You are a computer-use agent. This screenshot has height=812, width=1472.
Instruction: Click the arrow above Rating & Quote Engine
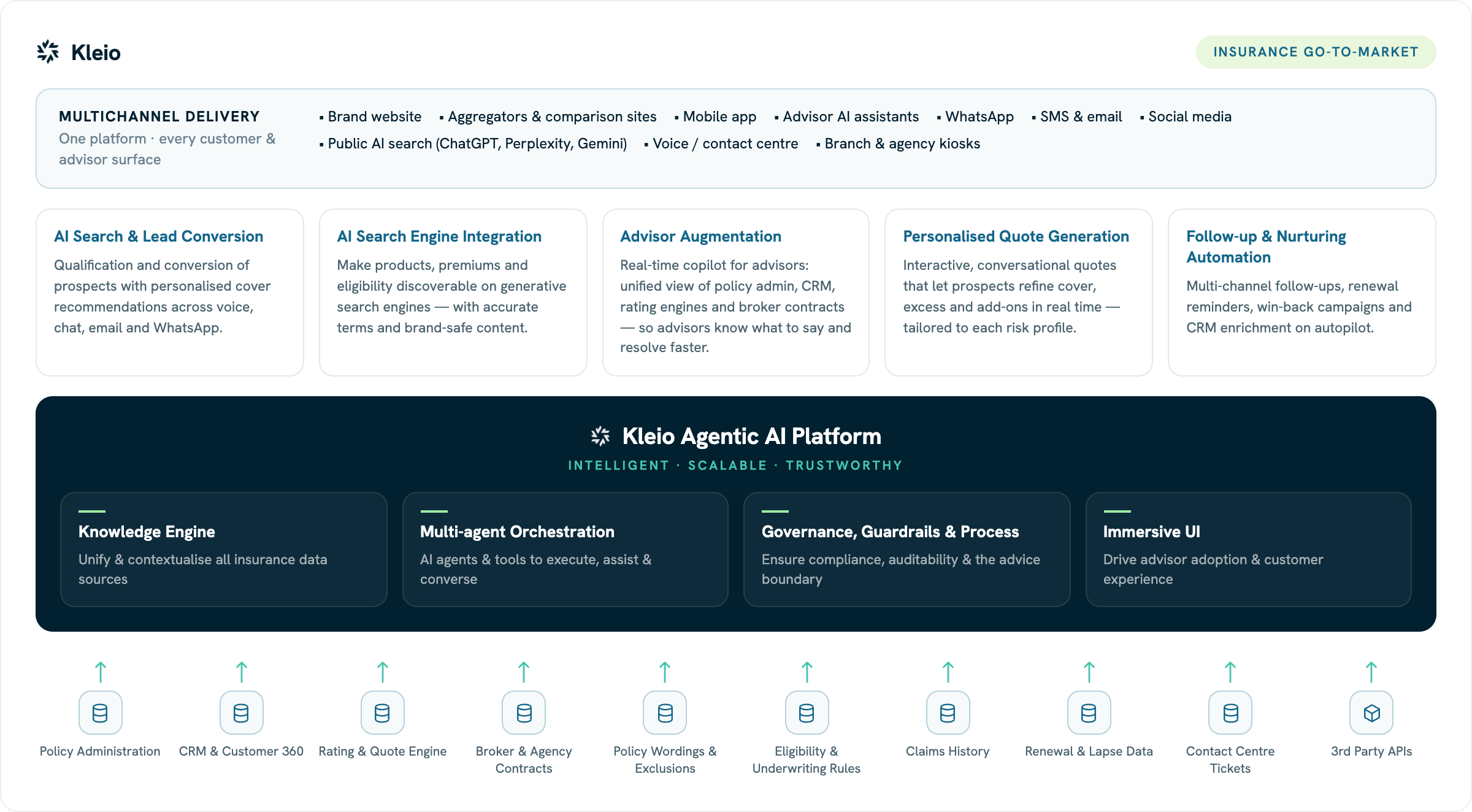pyautogui.click(x=383, y=672)
